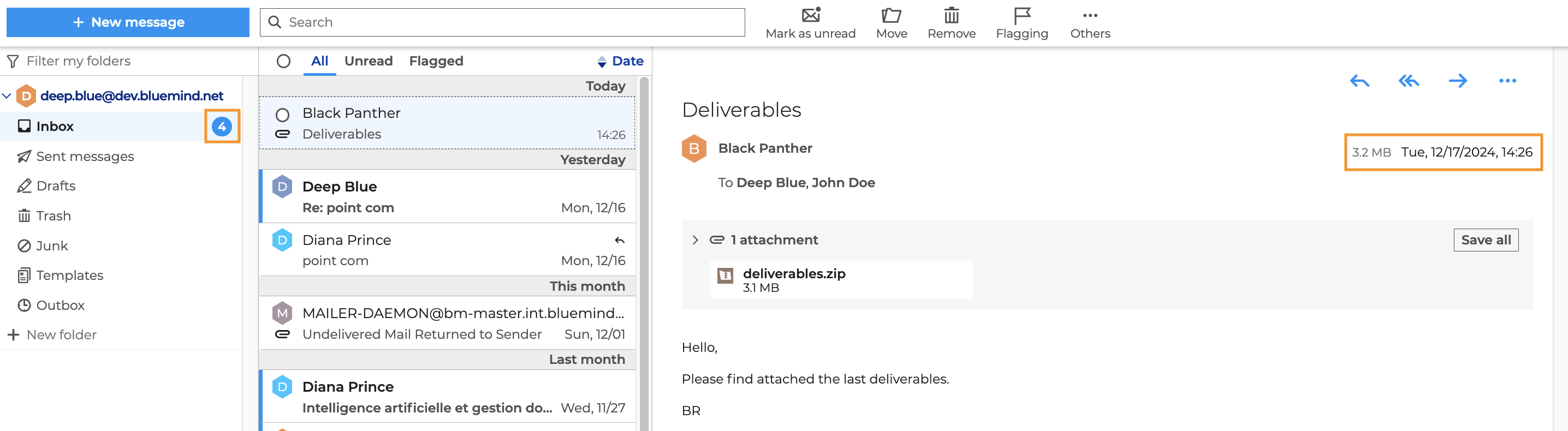The image size is (1568, 431).
Task: Click the Remove trash icon in toolbar
Action: [x=951, y=15]
